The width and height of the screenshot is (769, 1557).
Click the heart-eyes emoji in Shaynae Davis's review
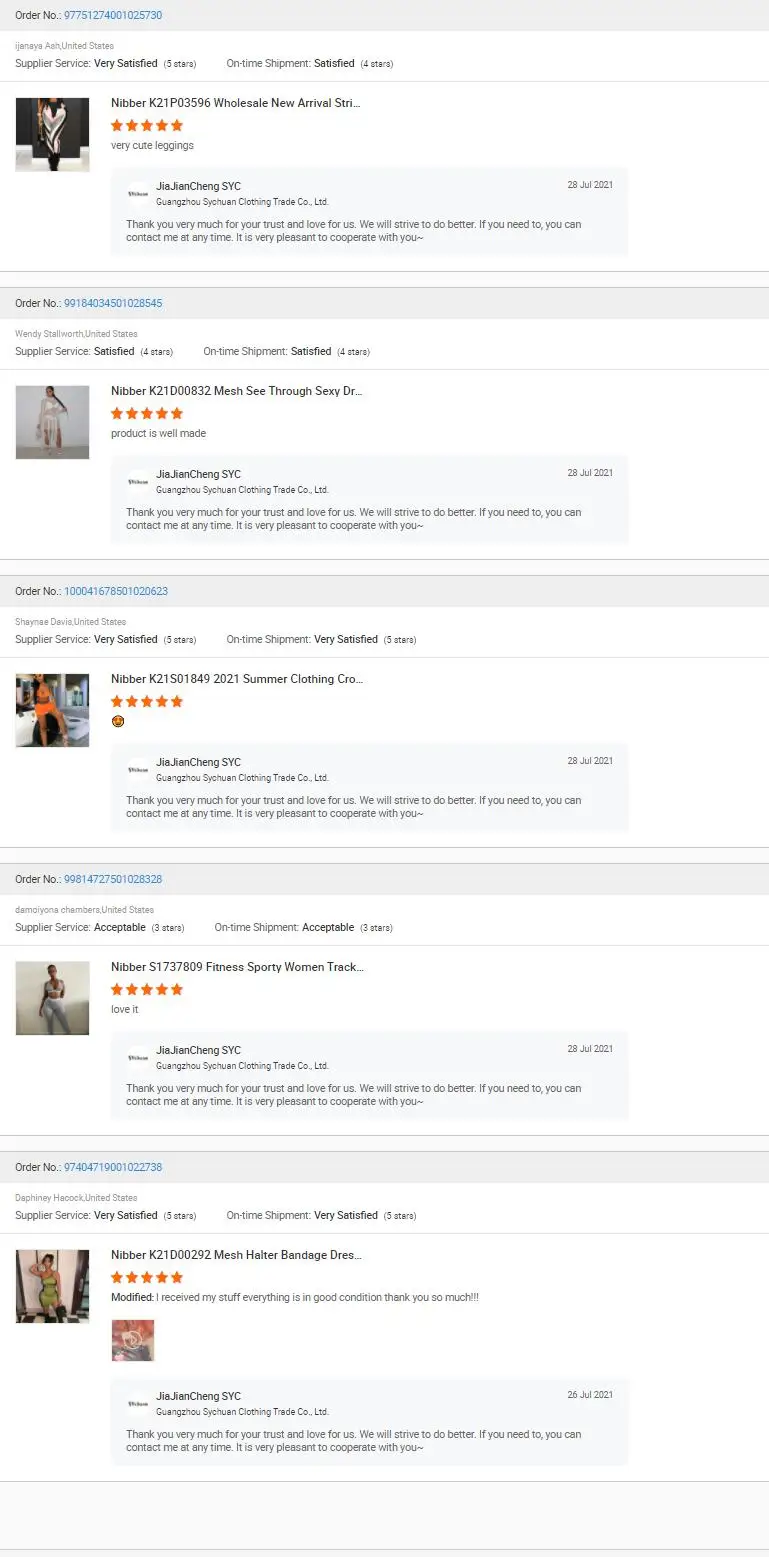click(118, 721)
